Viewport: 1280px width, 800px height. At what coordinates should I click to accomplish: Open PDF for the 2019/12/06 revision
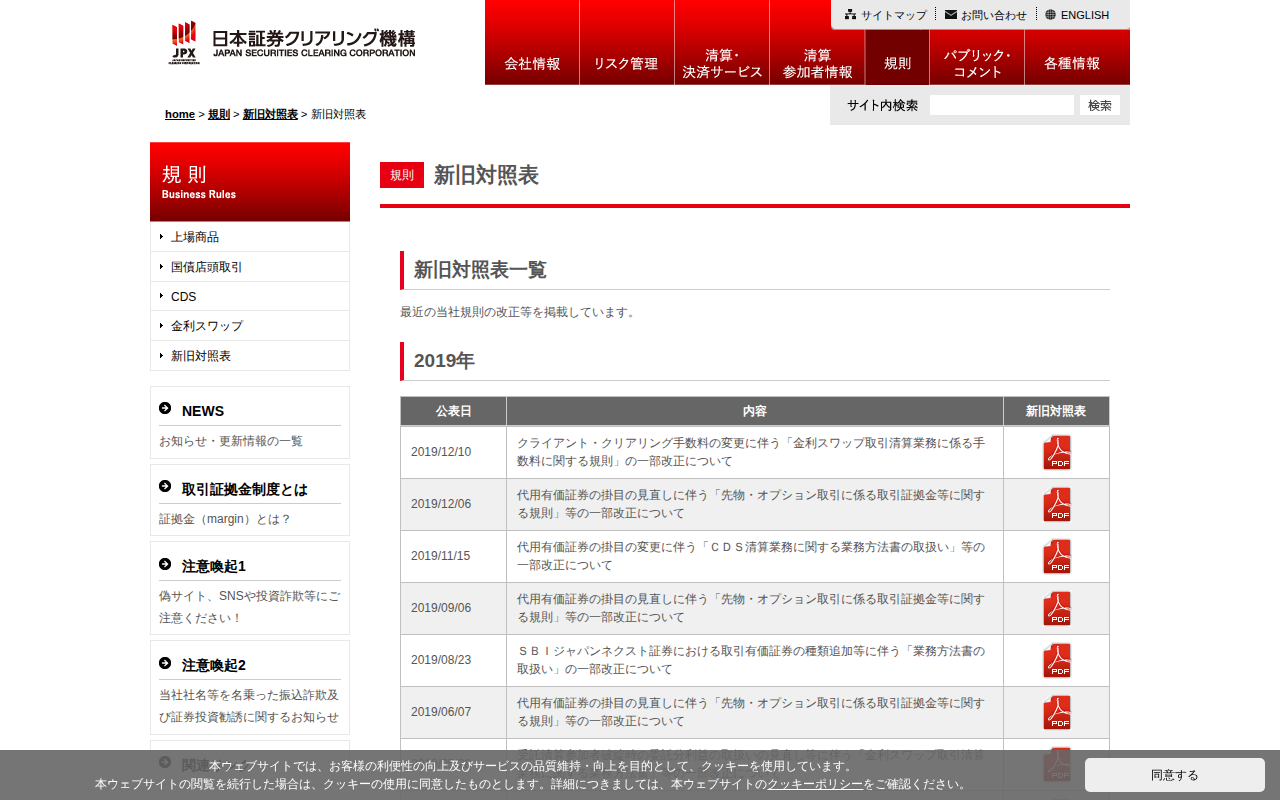[1056, 505]
